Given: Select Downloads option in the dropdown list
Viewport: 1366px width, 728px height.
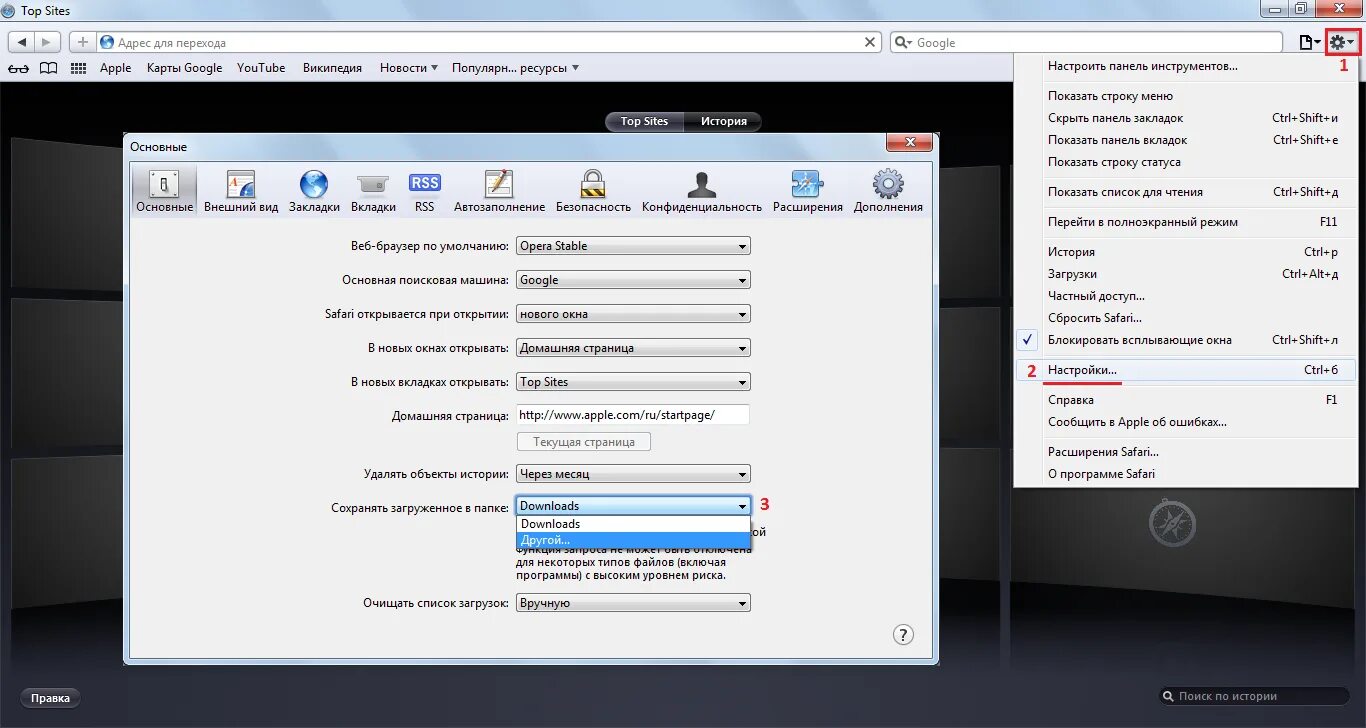Looking at the screenshot, I should point(633,524).
